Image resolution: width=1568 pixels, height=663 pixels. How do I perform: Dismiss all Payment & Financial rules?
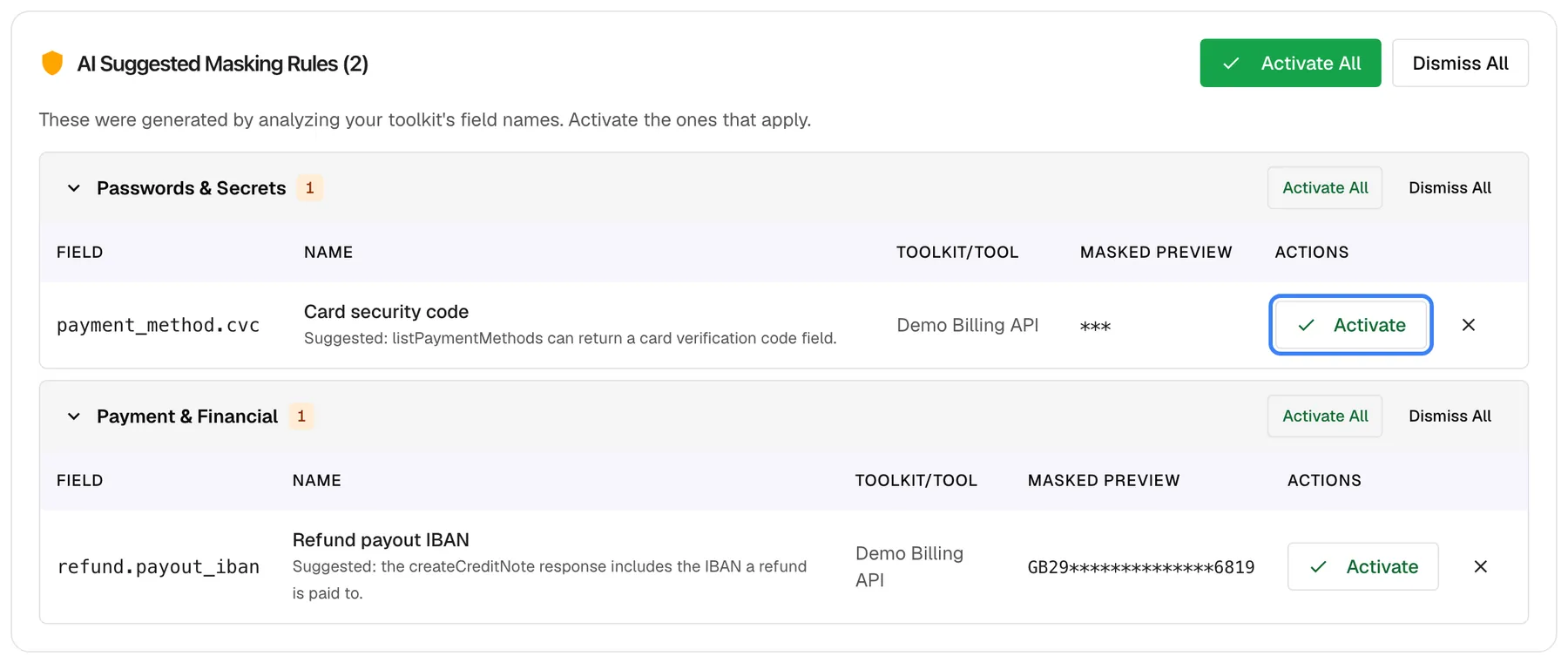[1450, 416]
